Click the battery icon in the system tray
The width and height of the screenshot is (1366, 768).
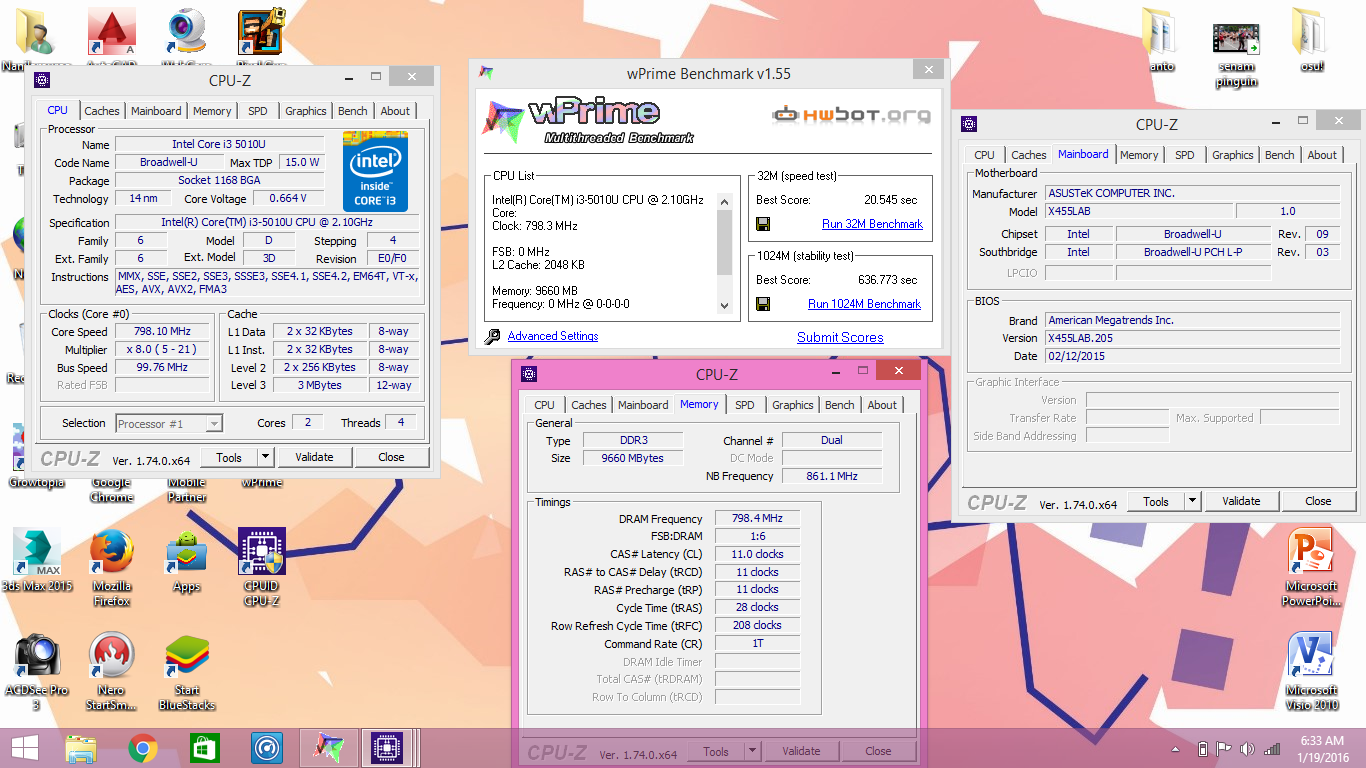(x=1203, y=749)
